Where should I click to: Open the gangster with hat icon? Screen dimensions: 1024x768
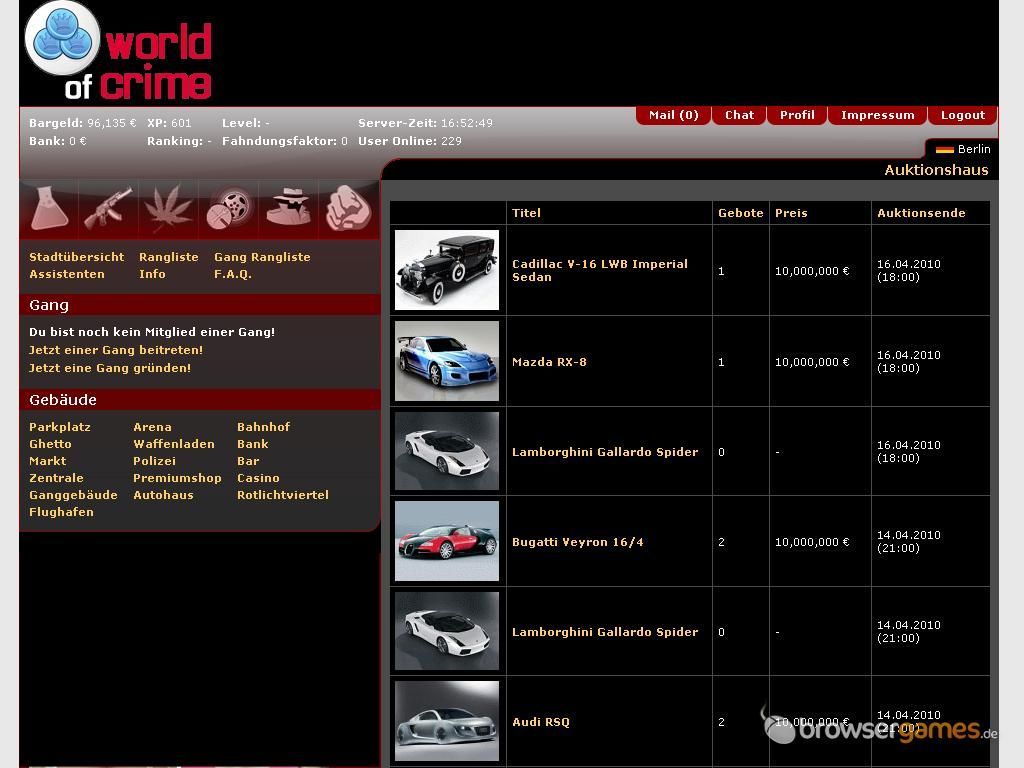click(x=289, y=207)
